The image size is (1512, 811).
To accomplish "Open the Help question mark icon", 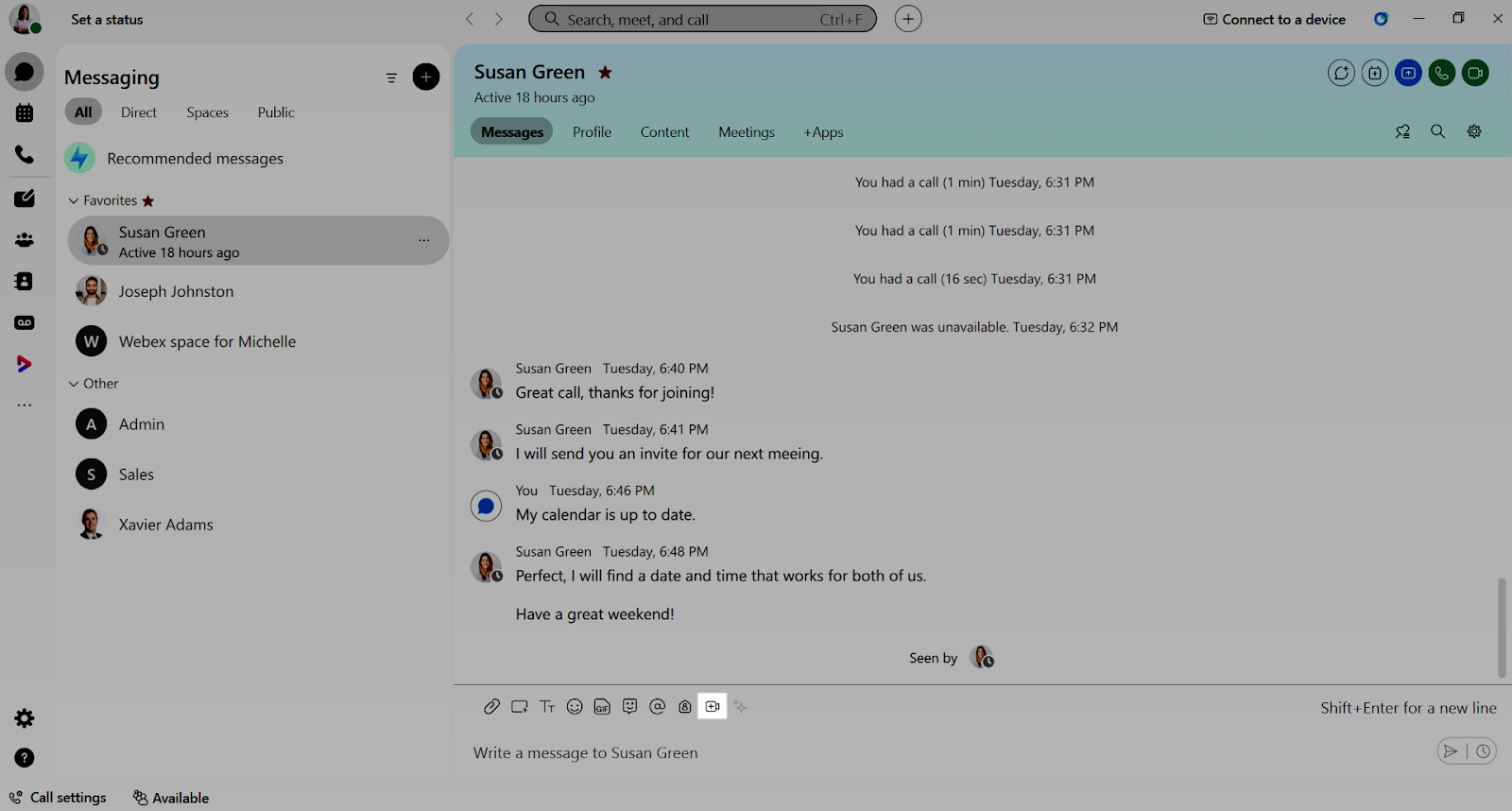I will pos(25,758).
